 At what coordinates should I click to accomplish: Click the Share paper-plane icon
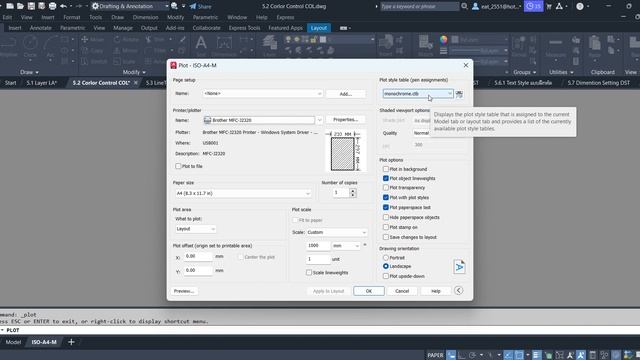[193, 6]
